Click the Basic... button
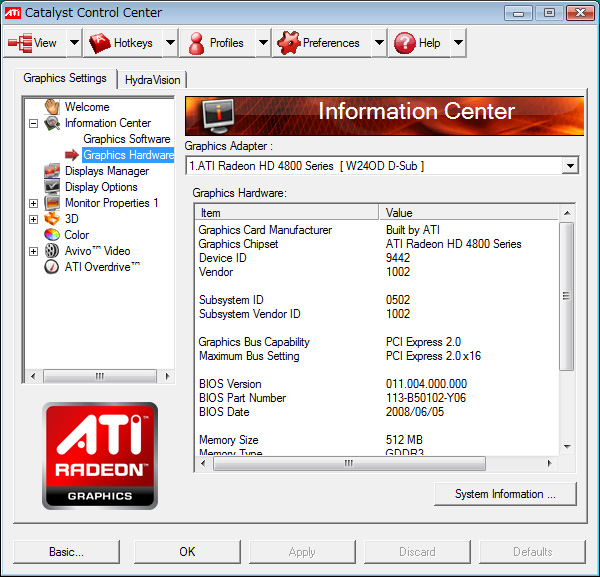Screen dimensions: 600x577 [x=66, y=552]
